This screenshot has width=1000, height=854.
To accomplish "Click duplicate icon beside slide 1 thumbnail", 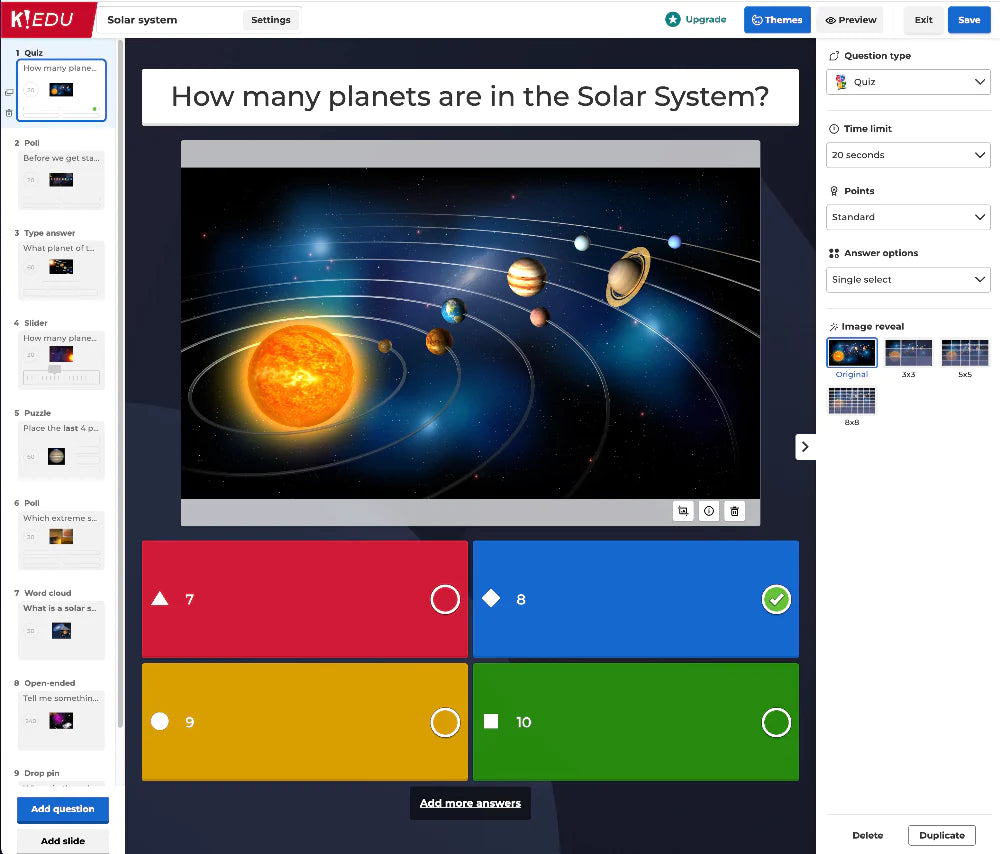I will click(9, 92).
